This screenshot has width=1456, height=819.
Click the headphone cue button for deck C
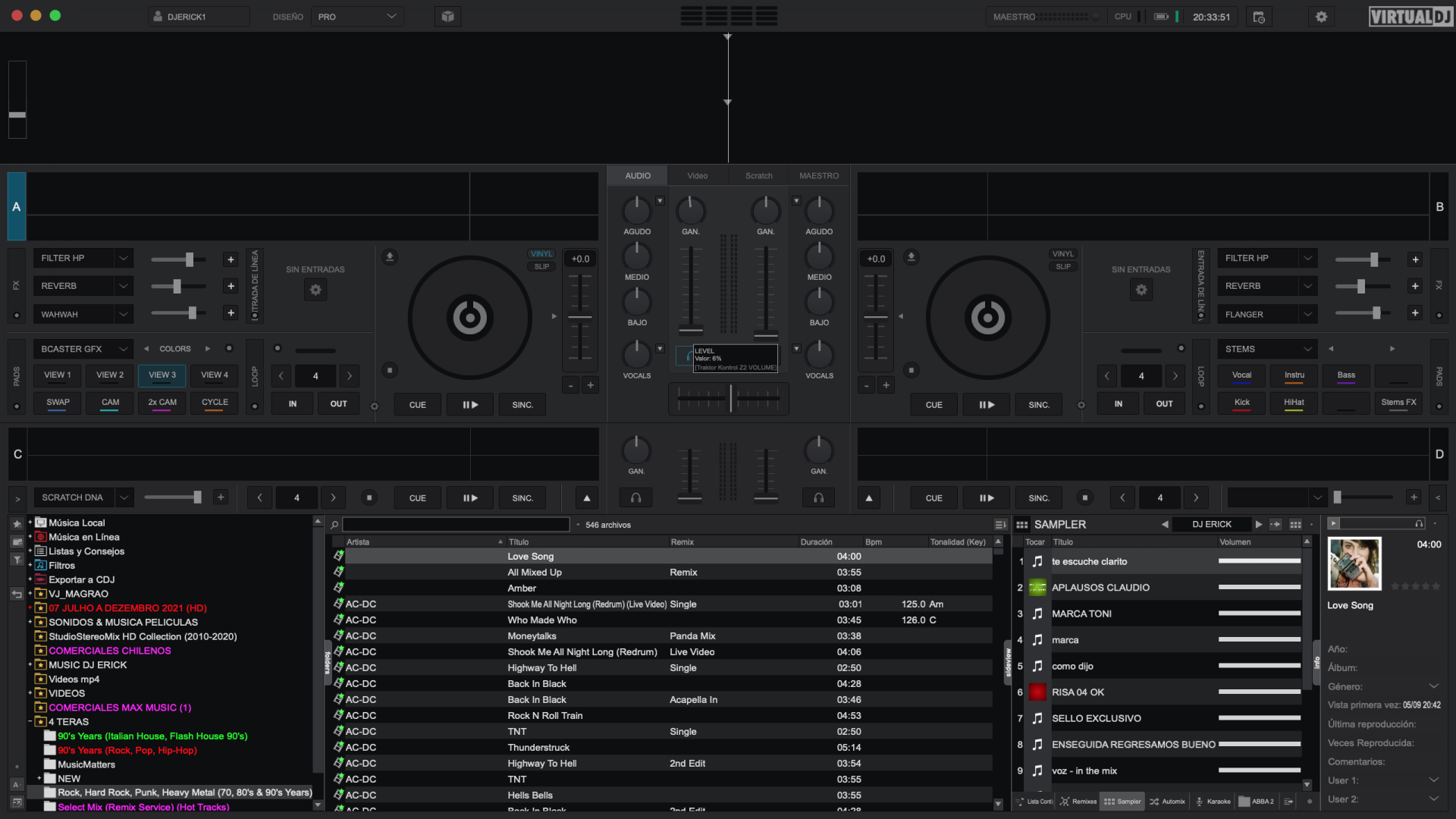point(636,498)
